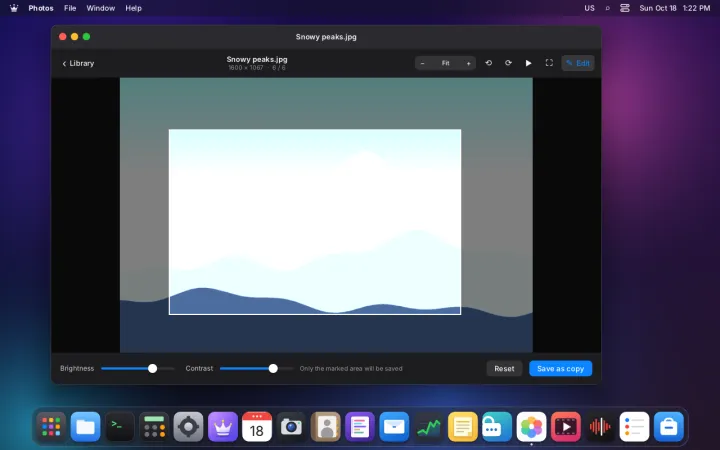Click the Photos app icon in dock
720x450 pixels.
click(x=531, y=427)
